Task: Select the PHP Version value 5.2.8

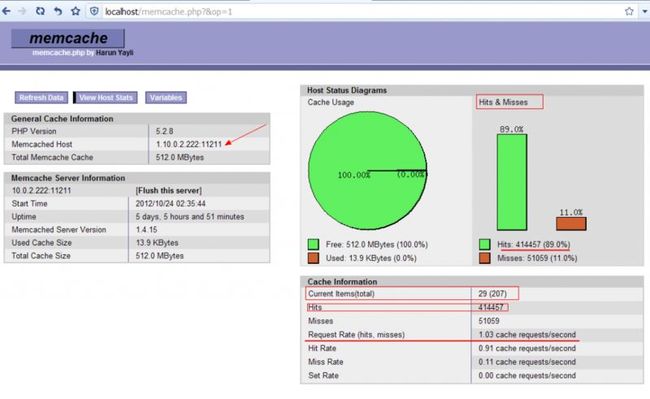Action: pos(165,131)
